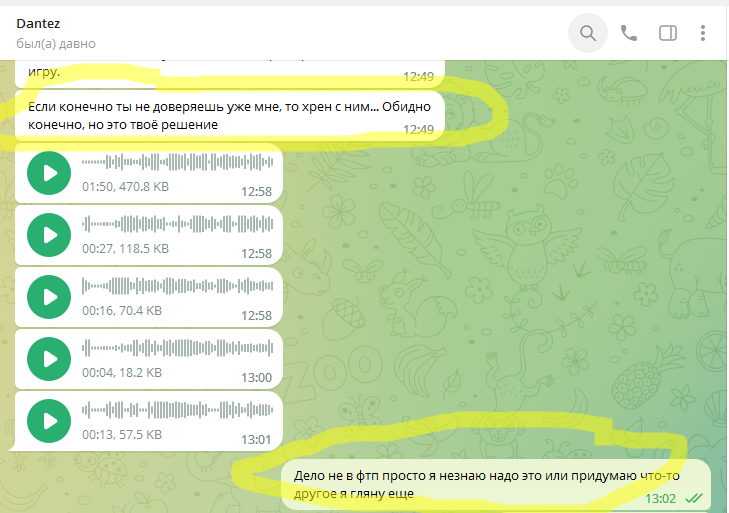The height and width of the screenshot is (513, 729).
Task: Click the read checkmarks on the 13:02 message
Action: pyautogui.click(x=693, y=498)
